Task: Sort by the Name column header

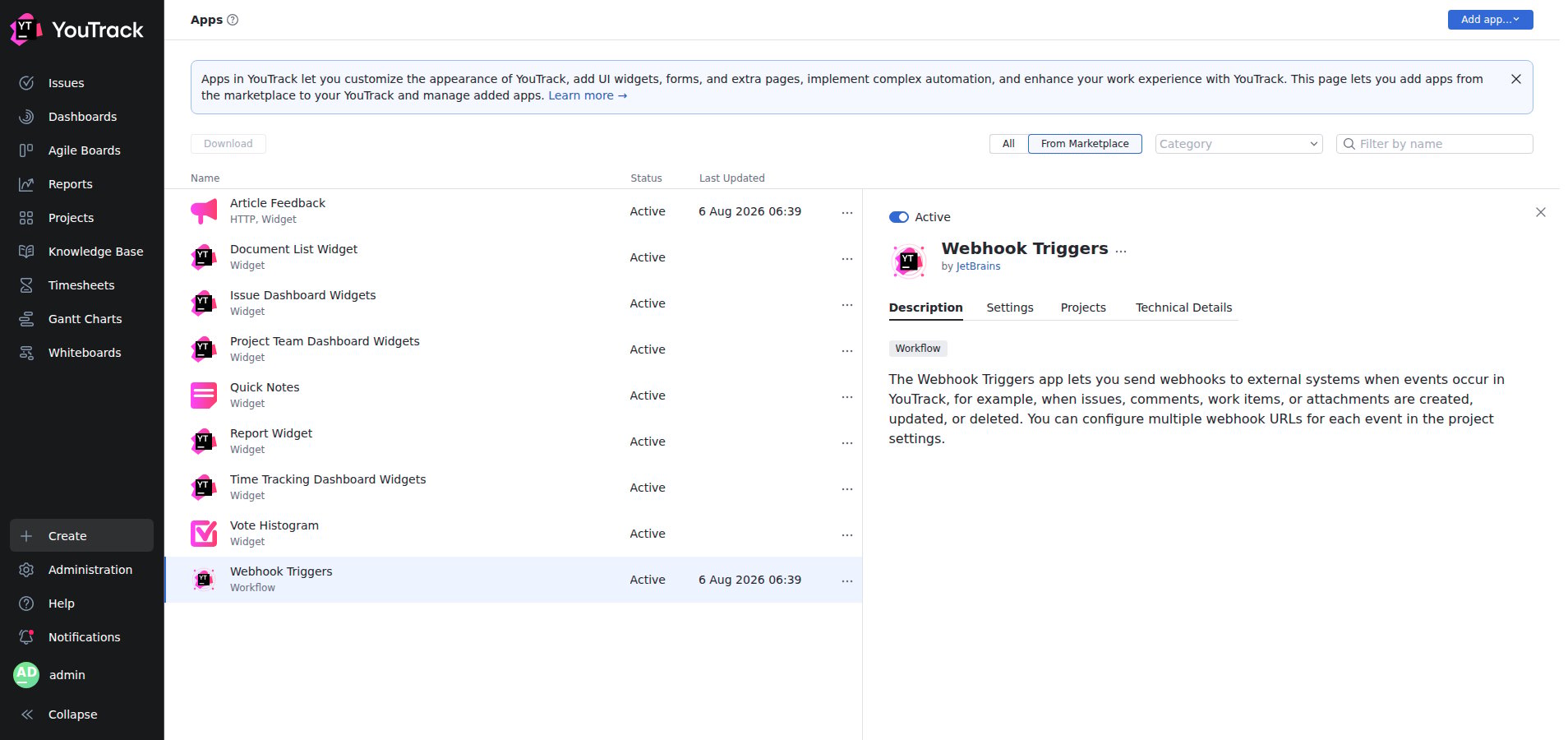Action: click(205, 178)
